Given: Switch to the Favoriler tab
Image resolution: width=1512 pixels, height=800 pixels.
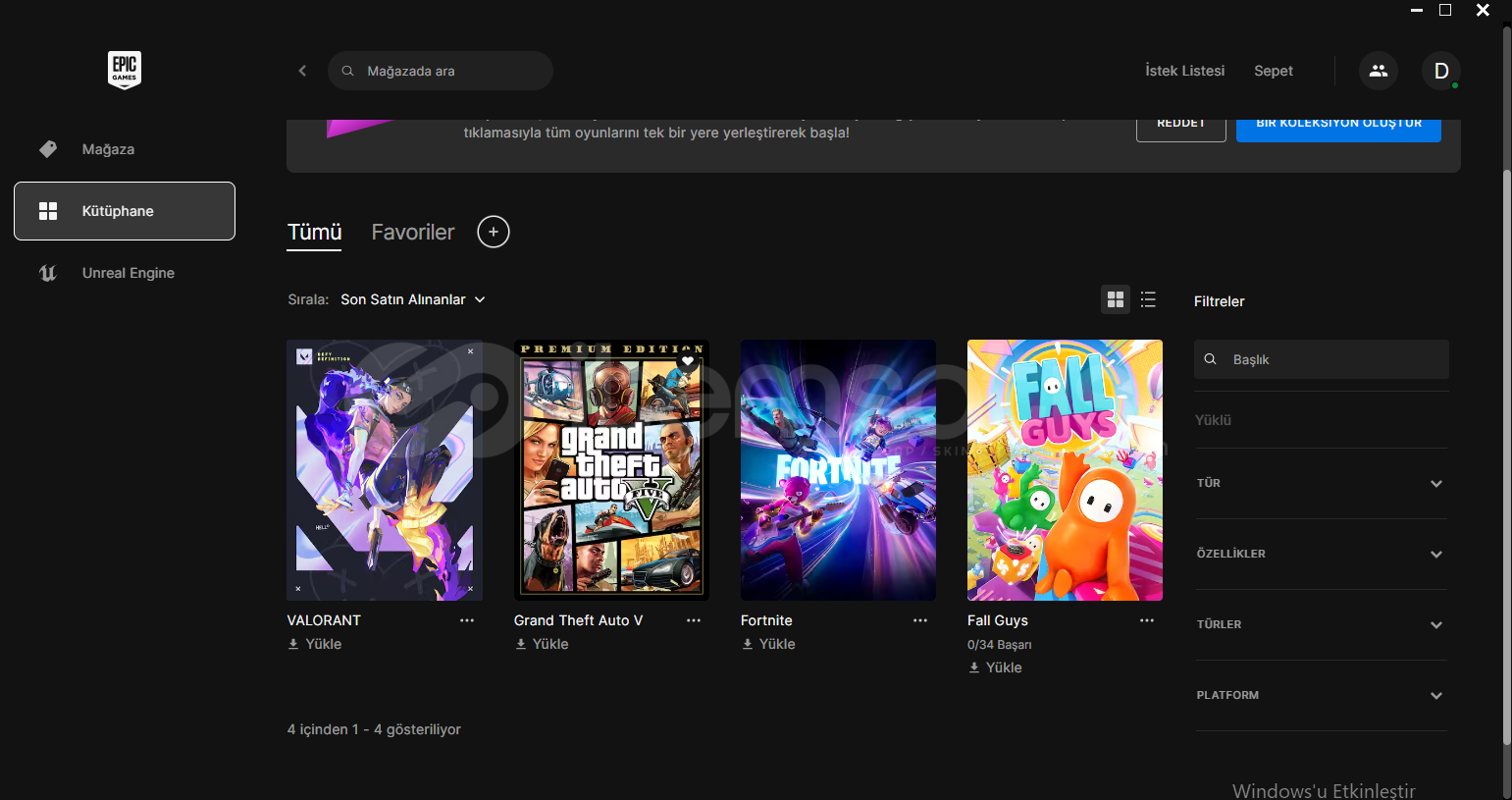Looking at the screenshot, I should pyautogui.click(x=413, y=233).
